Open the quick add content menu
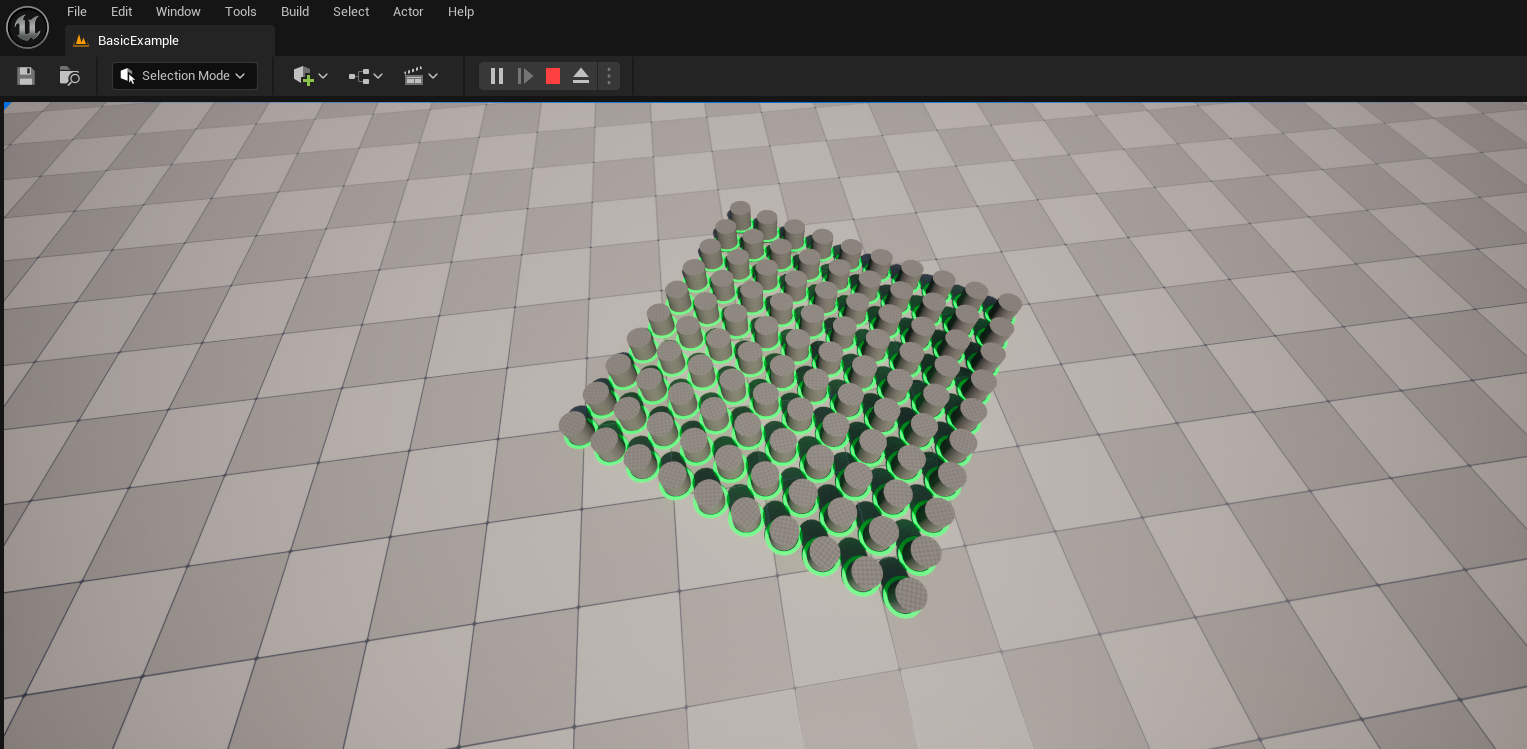Viewport: 1527px width, 749px height. (310, 76)
